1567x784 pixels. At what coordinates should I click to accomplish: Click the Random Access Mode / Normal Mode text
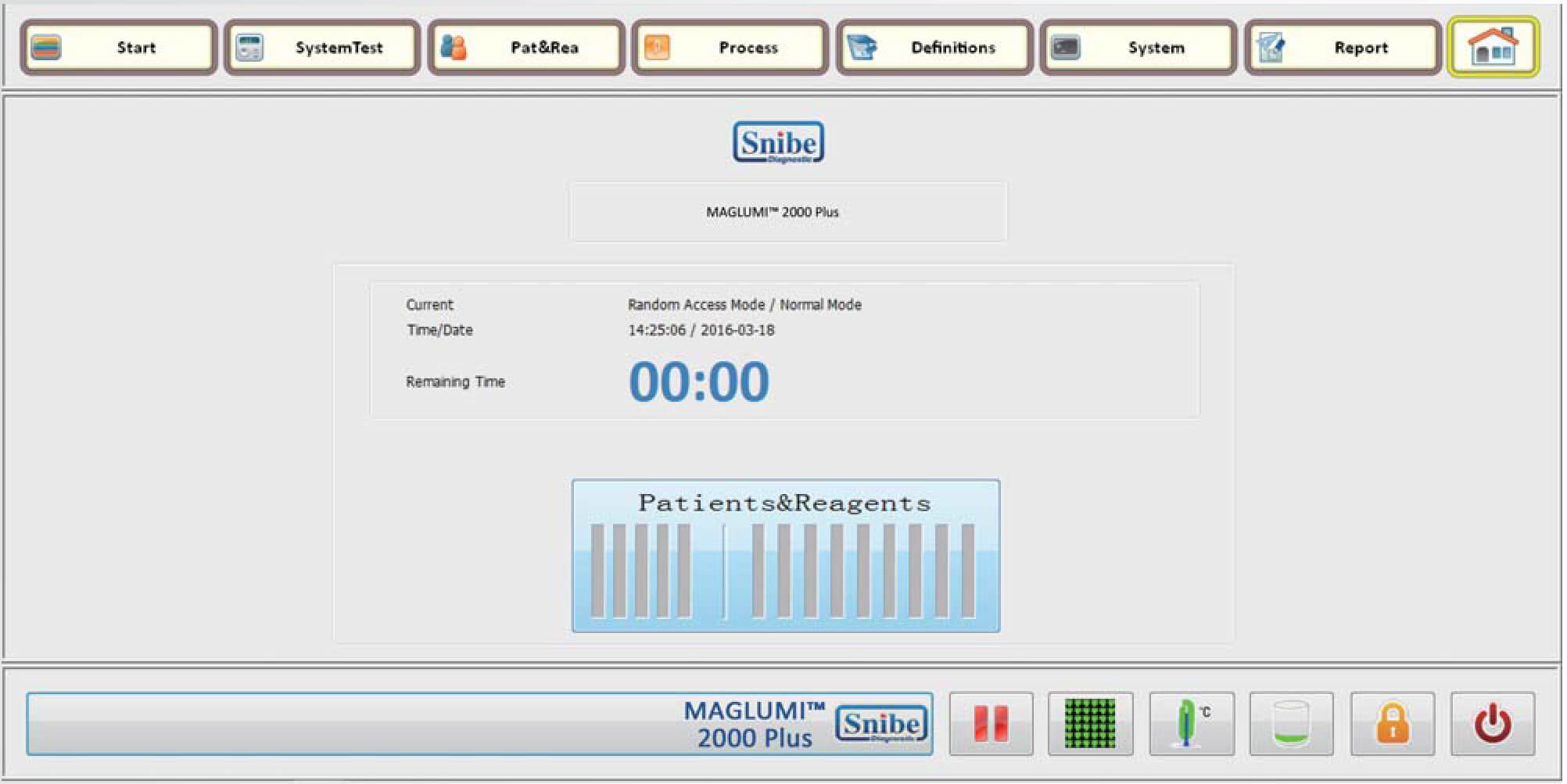744,305
